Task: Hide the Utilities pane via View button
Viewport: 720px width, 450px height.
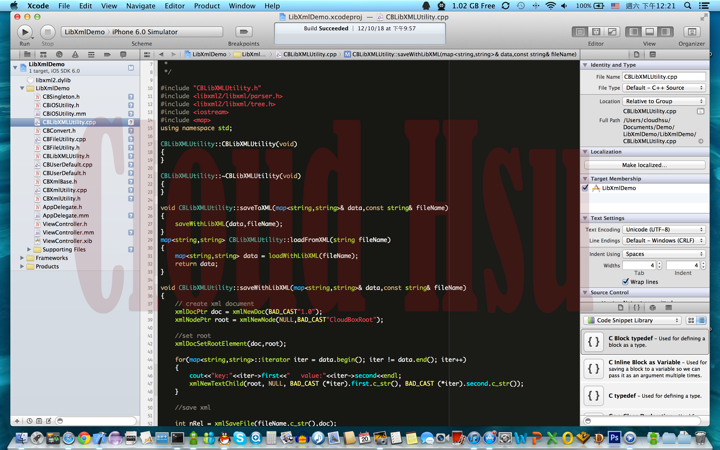Action: click(x=665, y=32)
